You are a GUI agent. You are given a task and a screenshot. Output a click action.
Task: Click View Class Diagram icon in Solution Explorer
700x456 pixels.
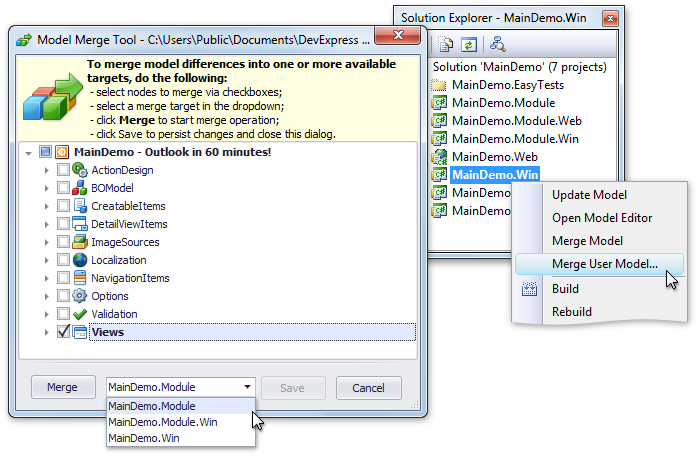click(x=497, y=44)
